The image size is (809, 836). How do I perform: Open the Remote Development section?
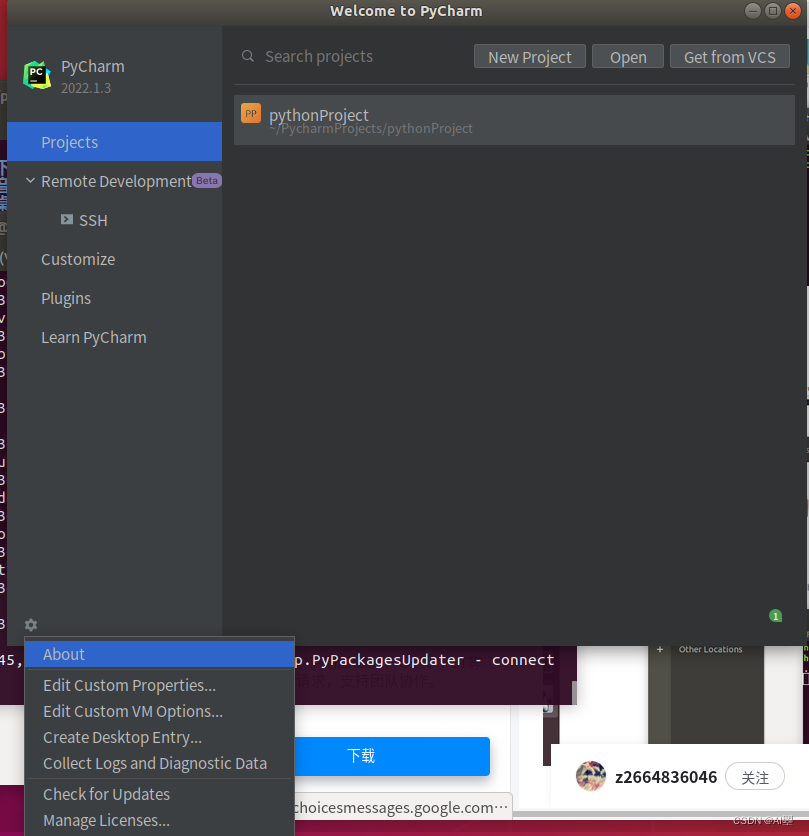pyautogui.click(x=117, y=181)
